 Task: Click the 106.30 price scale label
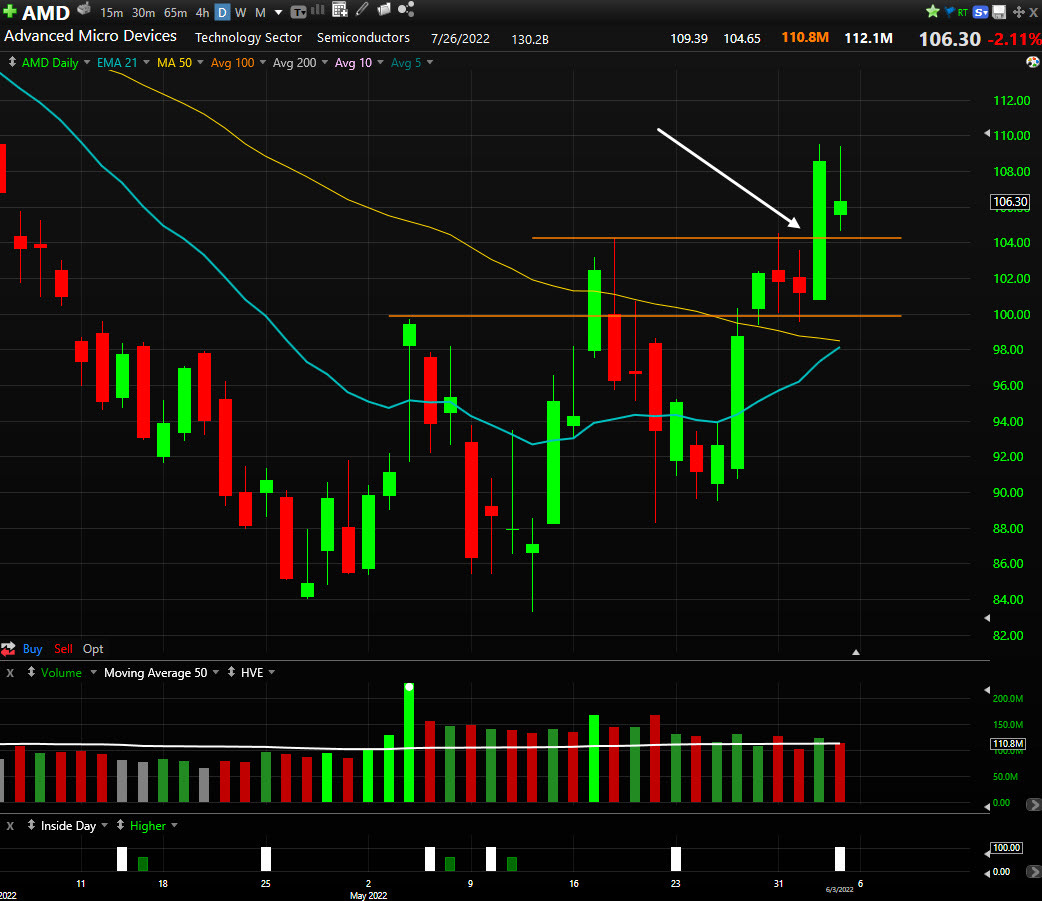click(x=1010, y=201)
